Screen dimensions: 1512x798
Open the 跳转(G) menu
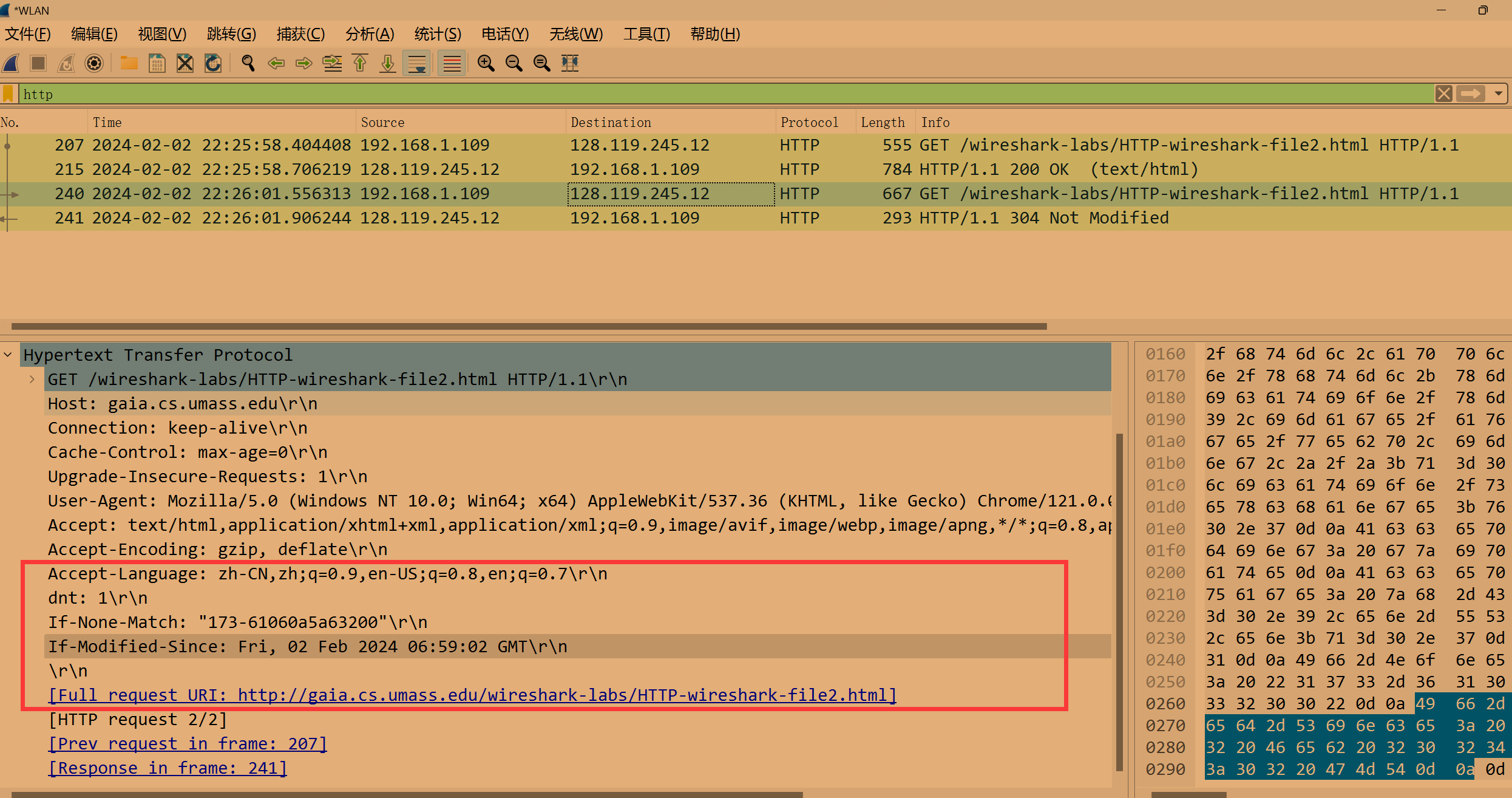(x=231, y=34)
